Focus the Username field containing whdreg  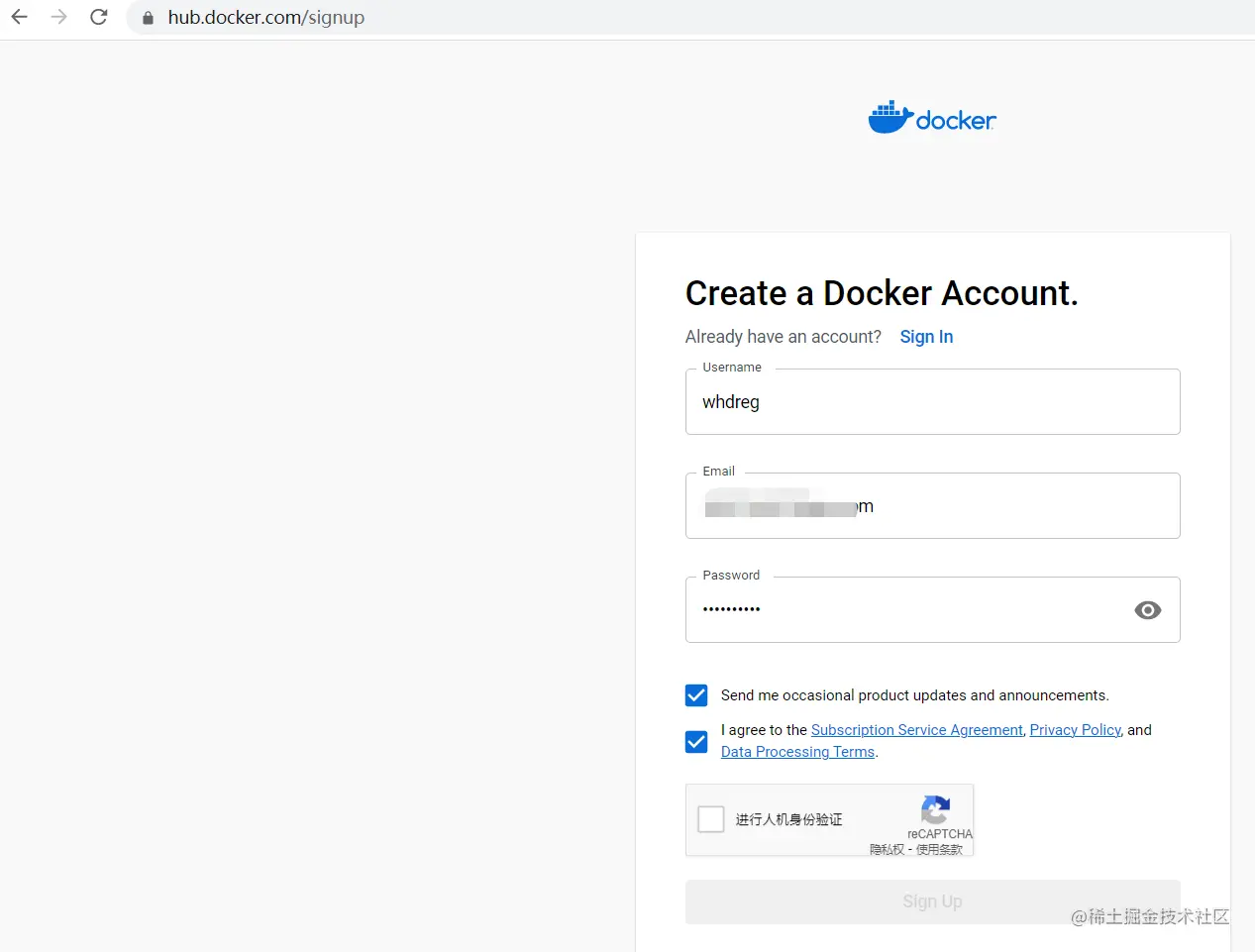point(932,401)
